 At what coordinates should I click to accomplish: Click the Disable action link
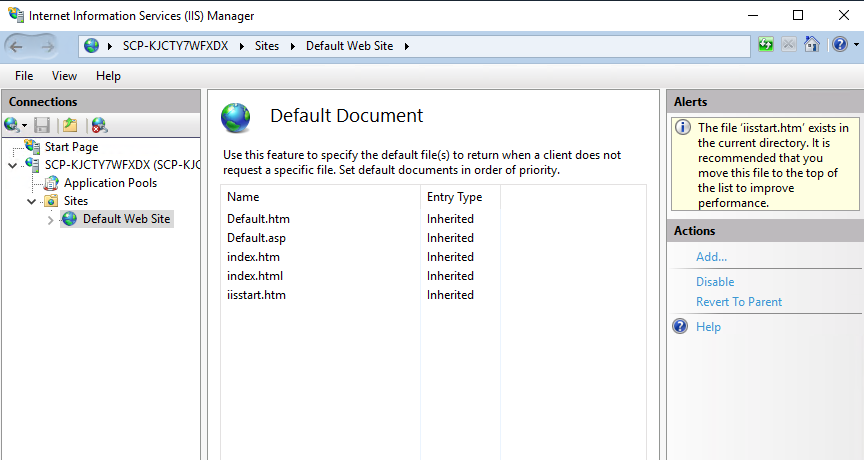[x=715, y=282]
